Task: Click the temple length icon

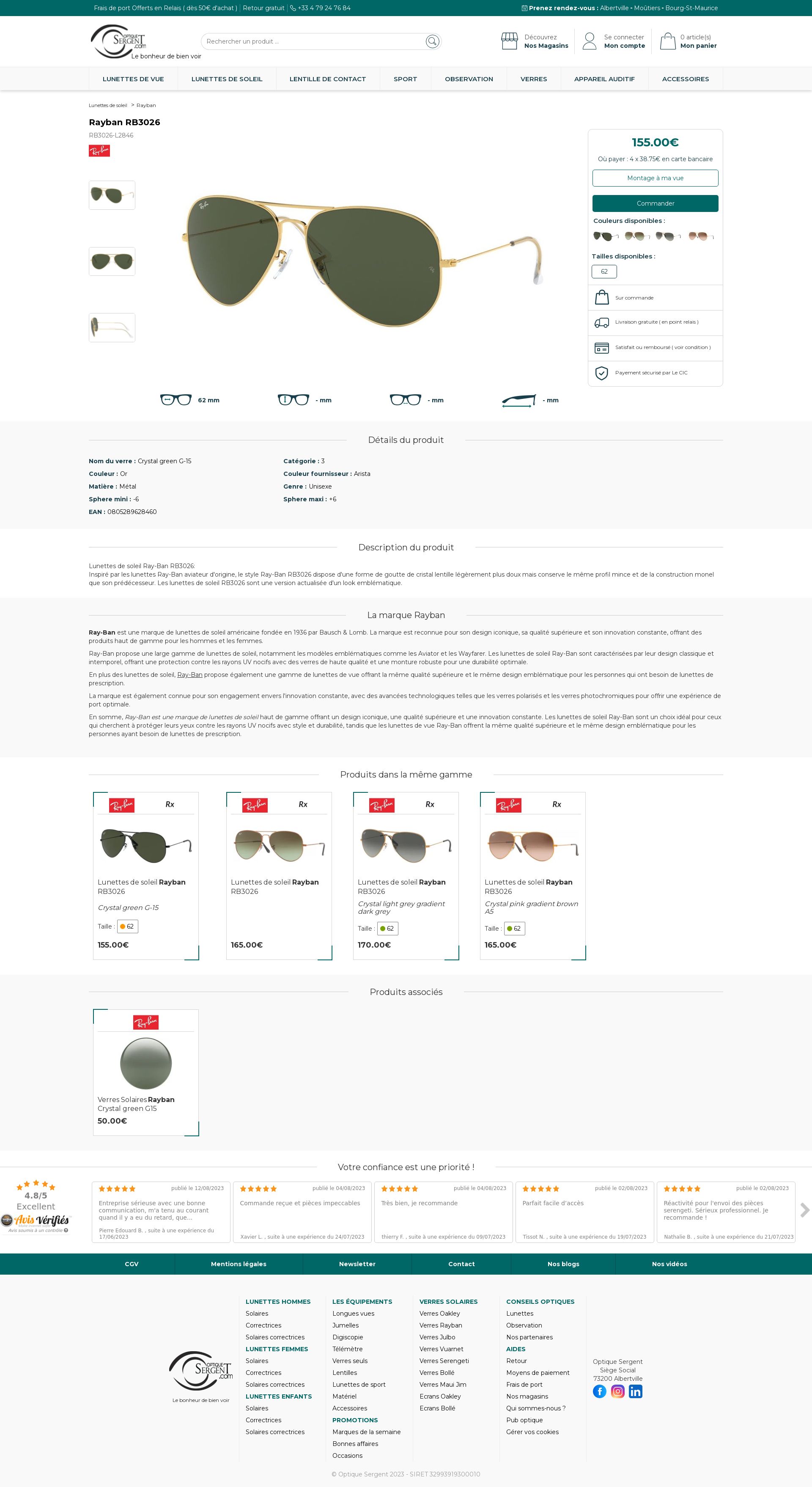Action: coord(519,401)
